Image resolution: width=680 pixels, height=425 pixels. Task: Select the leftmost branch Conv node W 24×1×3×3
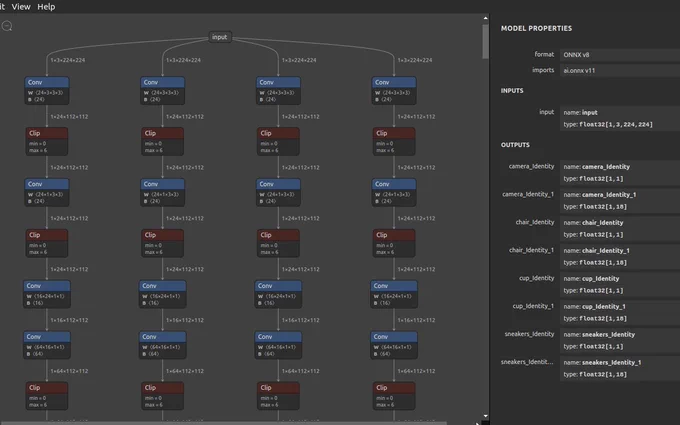[47, 193]
